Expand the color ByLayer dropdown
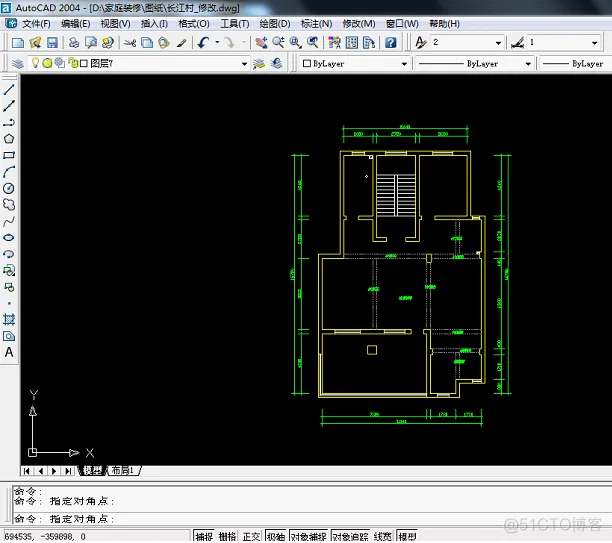Image resolution: width=612 pixels, height=543 pixels. pyautogui.click(x=404, y=63)
